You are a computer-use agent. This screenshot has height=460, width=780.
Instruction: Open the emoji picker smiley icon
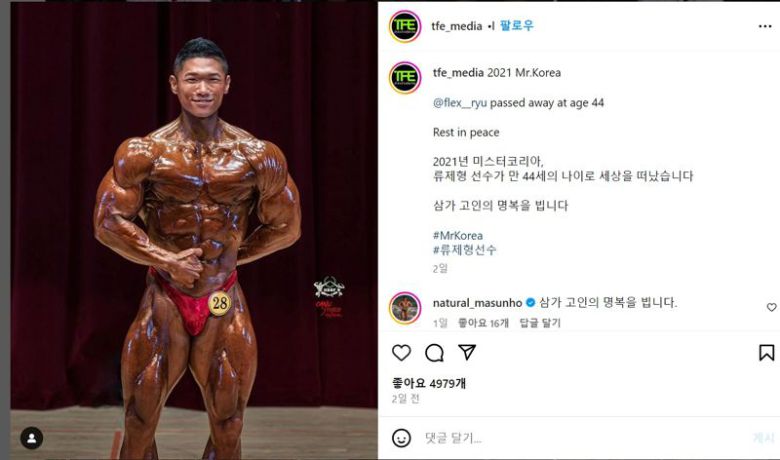(x=401, y=438)
